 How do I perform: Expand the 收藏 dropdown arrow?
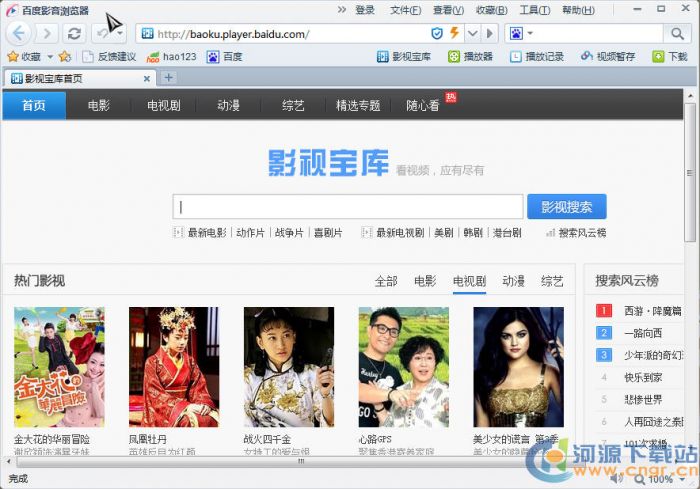point(50,57)
